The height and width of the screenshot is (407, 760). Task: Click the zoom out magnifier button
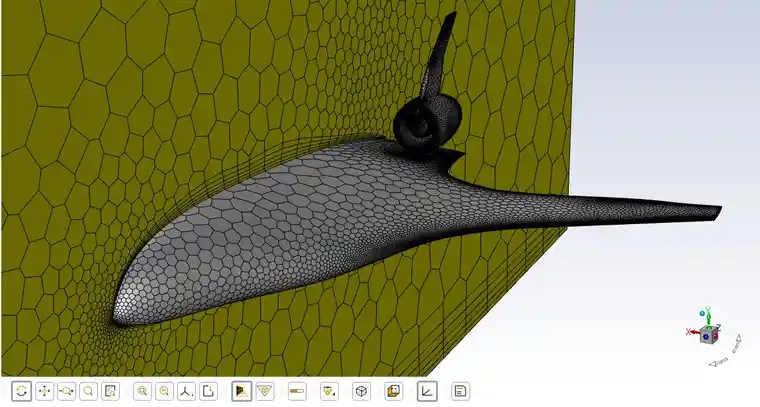164,391
